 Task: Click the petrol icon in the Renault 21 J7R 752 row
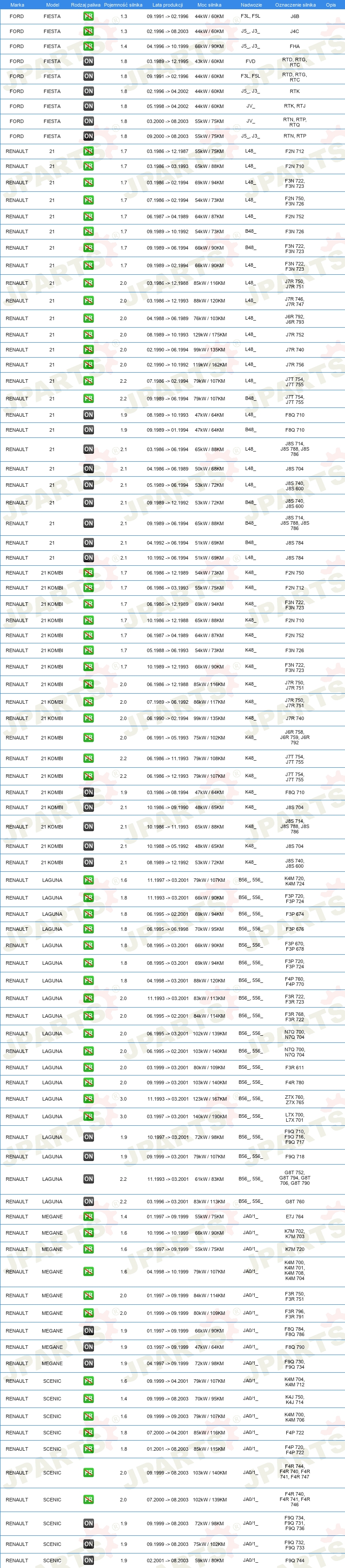click(88, 335)
